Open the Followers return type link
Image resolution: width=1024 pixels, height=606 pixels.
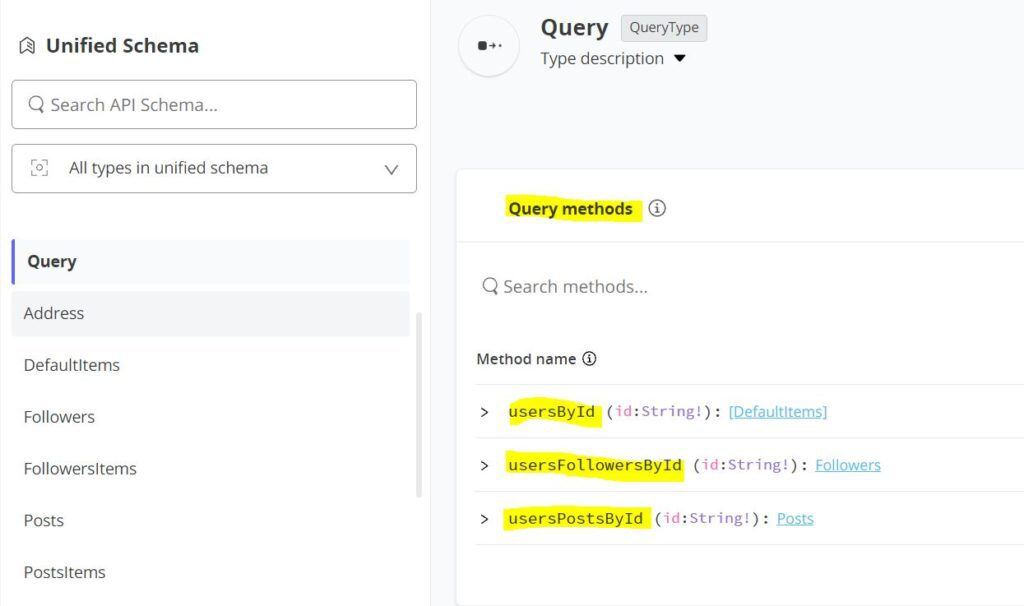coord(847,464)
